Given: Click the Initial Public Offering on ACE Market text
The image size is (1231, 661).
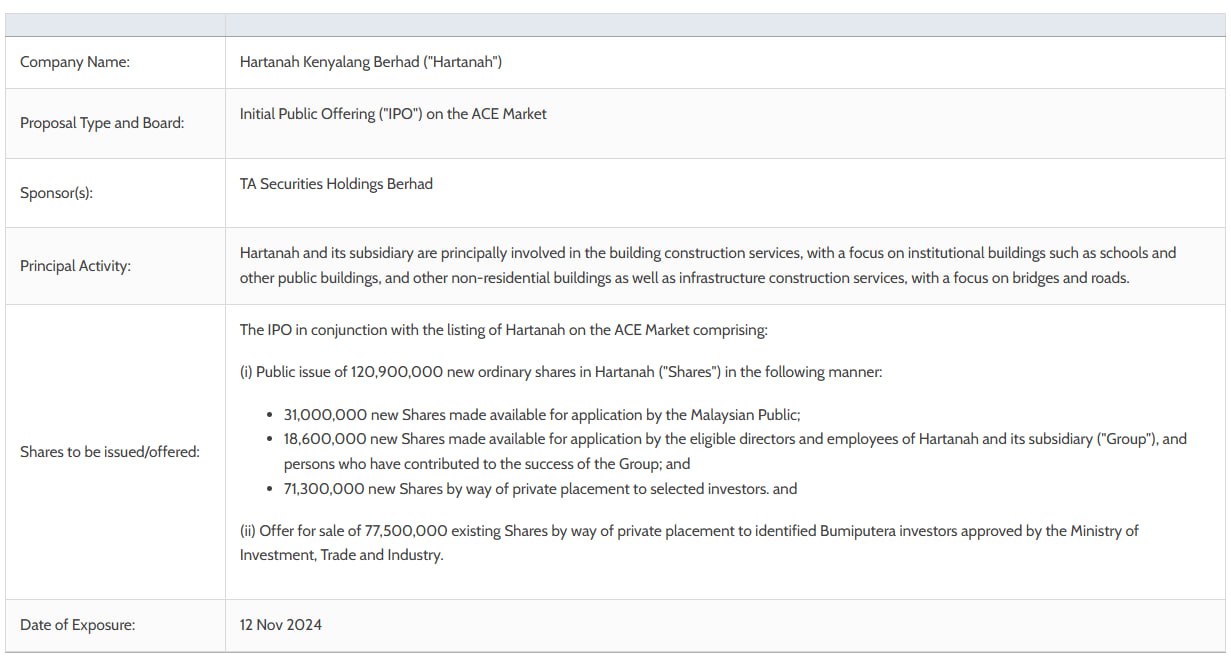Looking at the screenshot, I should click(x=393, y=114).
